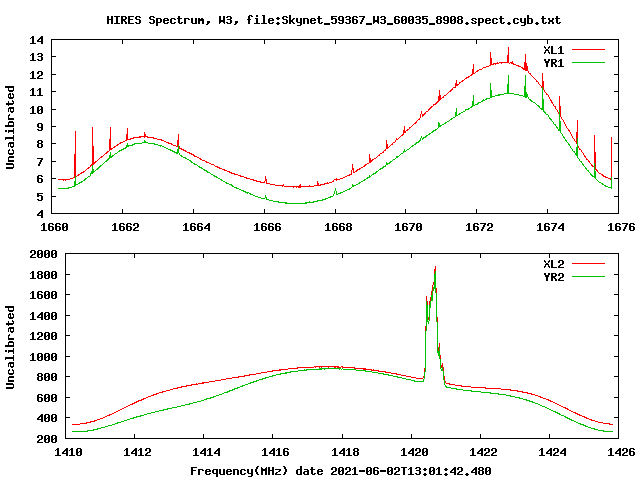Click the 5 y-axis label, top plot
Screen dimensions: 640x480
40,196
